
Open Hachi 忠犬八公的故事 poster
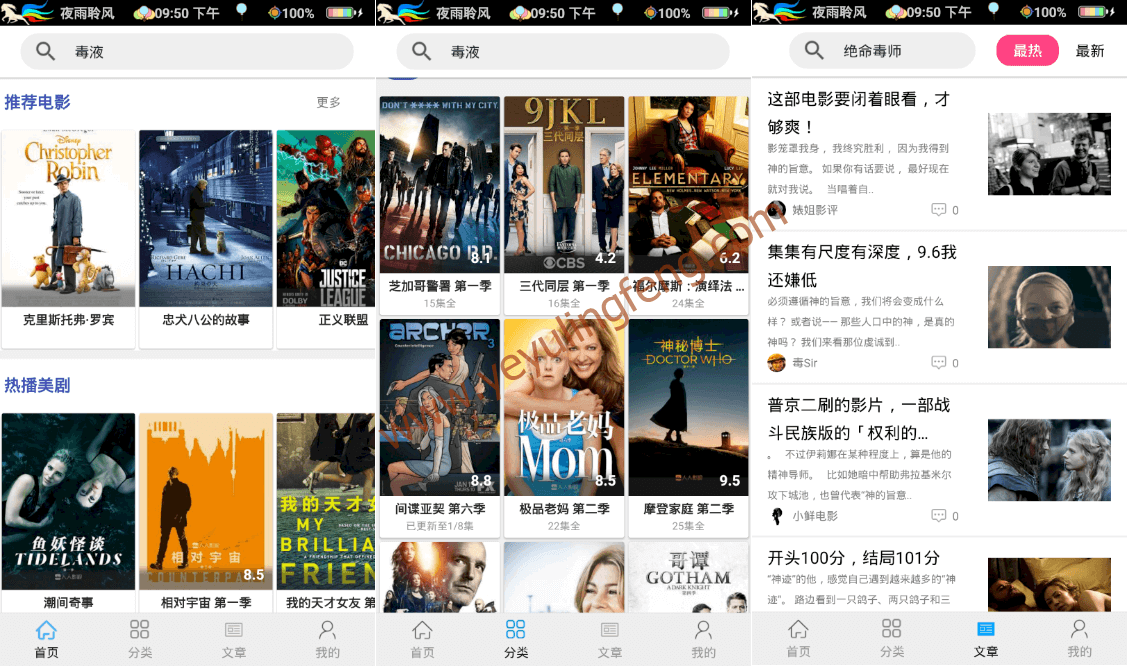[x=206, y=218]
